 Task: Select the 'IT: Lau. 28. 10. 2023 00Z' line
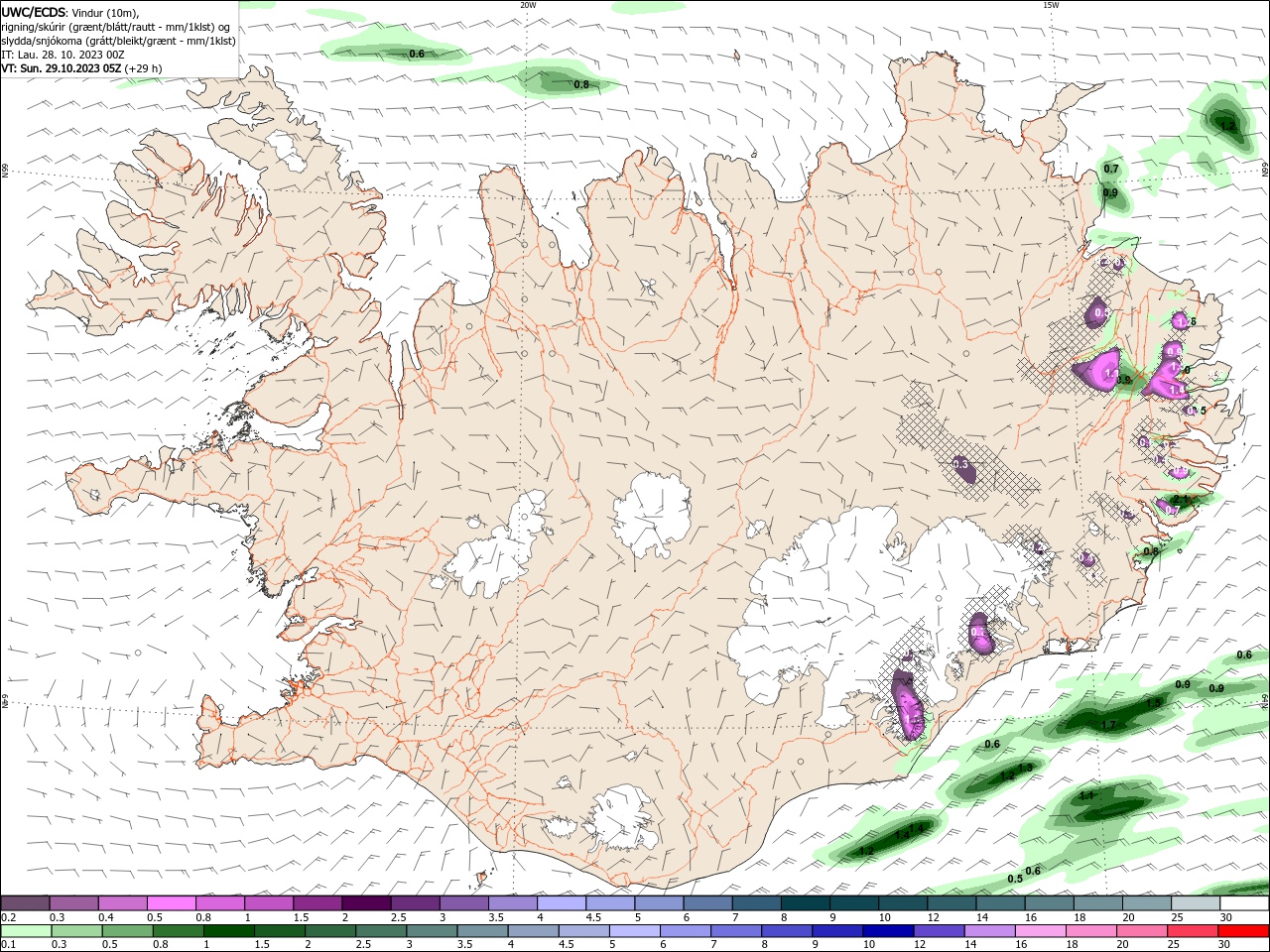[x=62, y=55]
